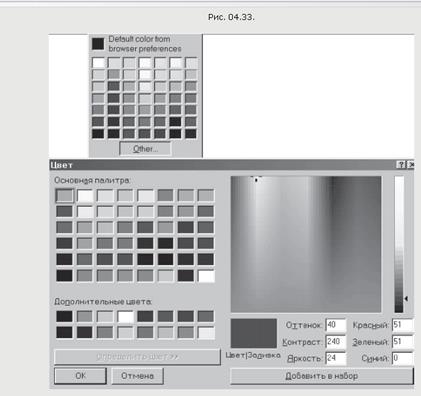
Task: Select first black swatch in Дополнительные цвета
Action: tap(64, 316)
